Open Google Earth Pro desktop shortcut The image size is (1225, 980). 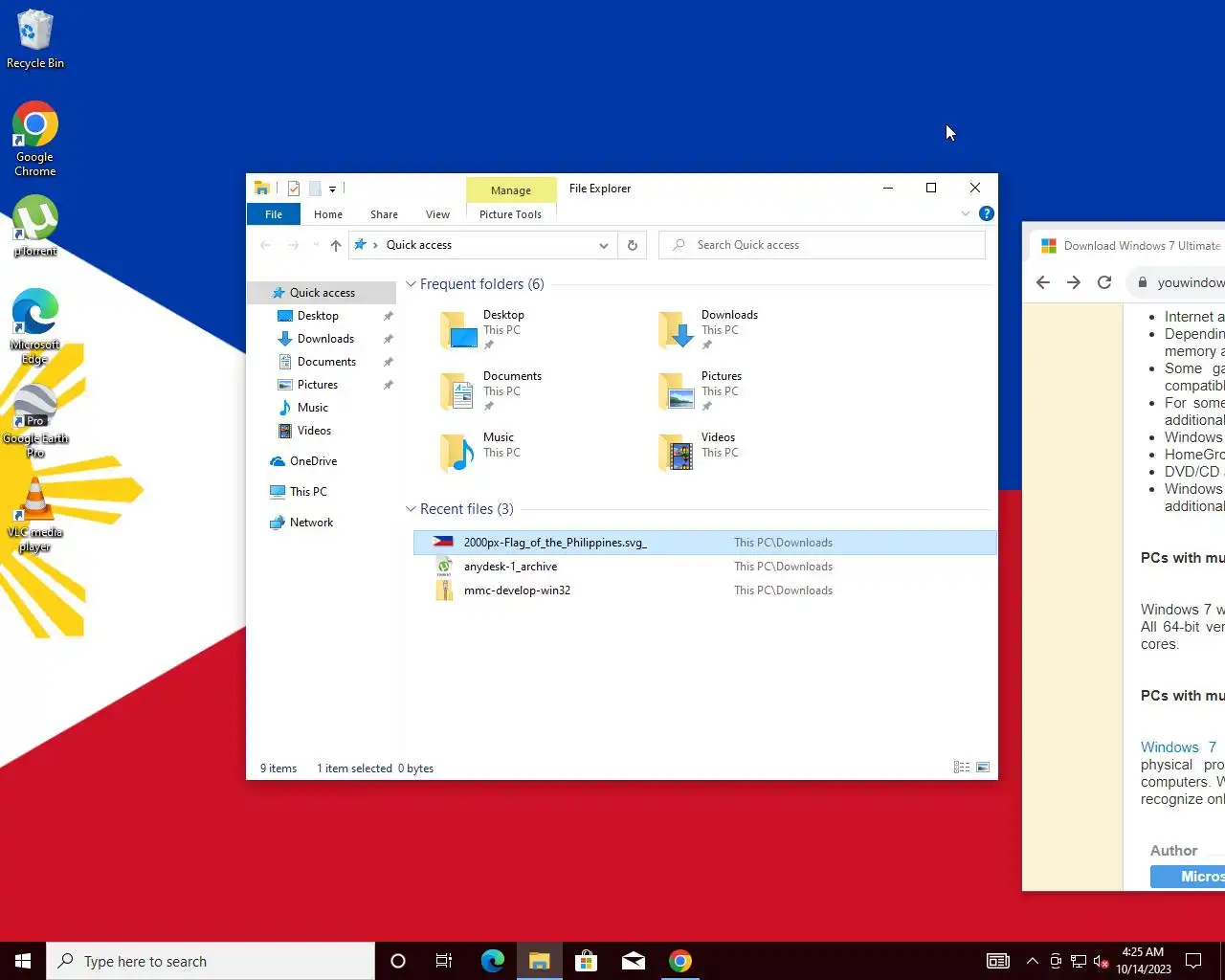tap(35, 421)
